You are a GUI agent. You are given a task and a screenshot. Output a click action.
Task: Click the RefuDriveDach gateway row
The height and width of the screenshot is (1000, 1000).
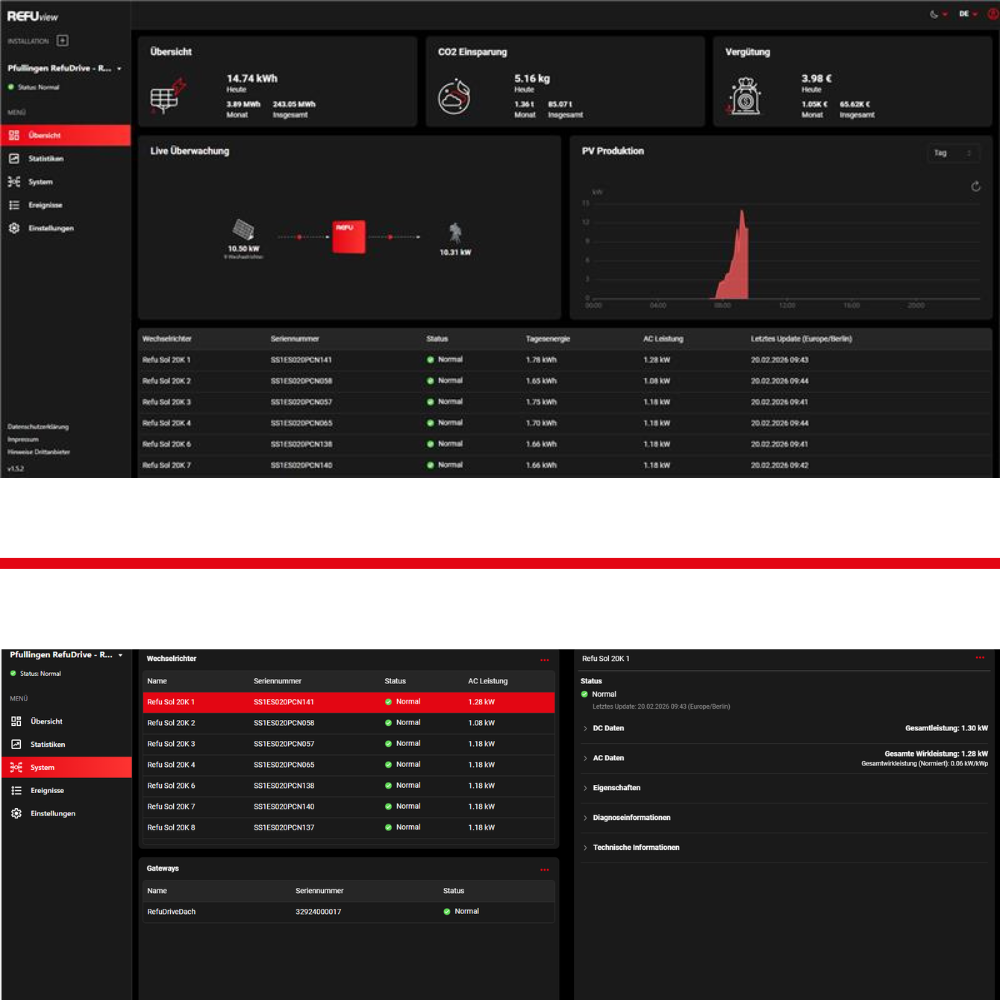tap(348, 911)
